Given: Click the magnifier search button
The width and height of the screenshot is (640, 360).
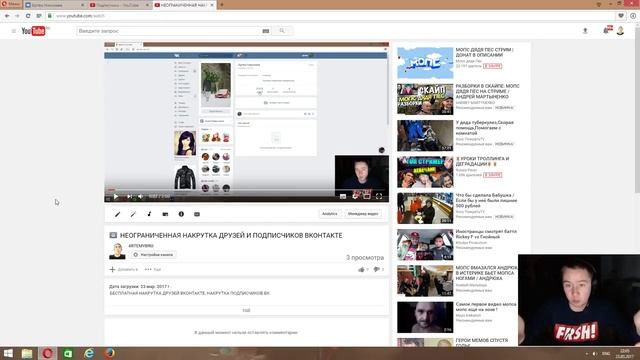Looking at the screenshot, I should click(282, 31).
